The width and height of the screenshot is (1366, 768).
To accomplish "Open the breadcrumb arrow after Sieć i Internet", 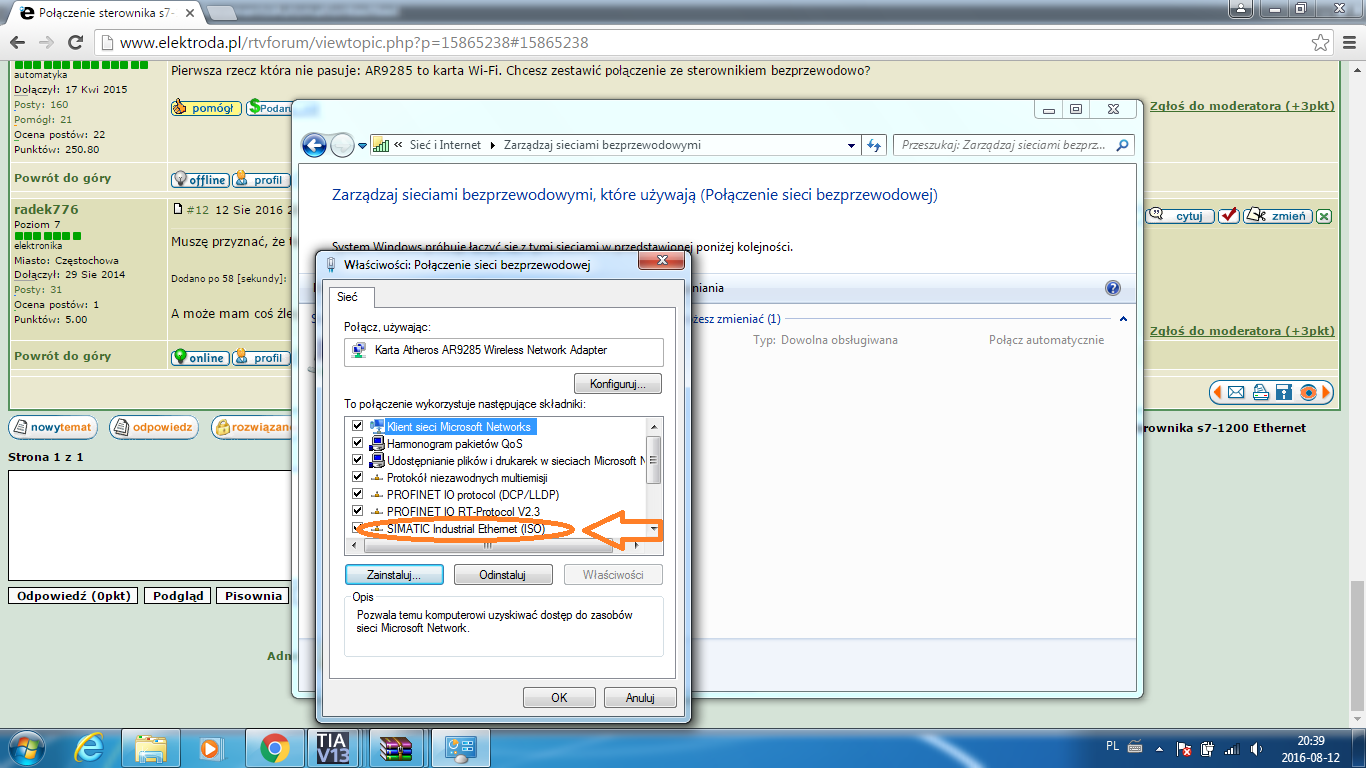I will tap(492, 145).
